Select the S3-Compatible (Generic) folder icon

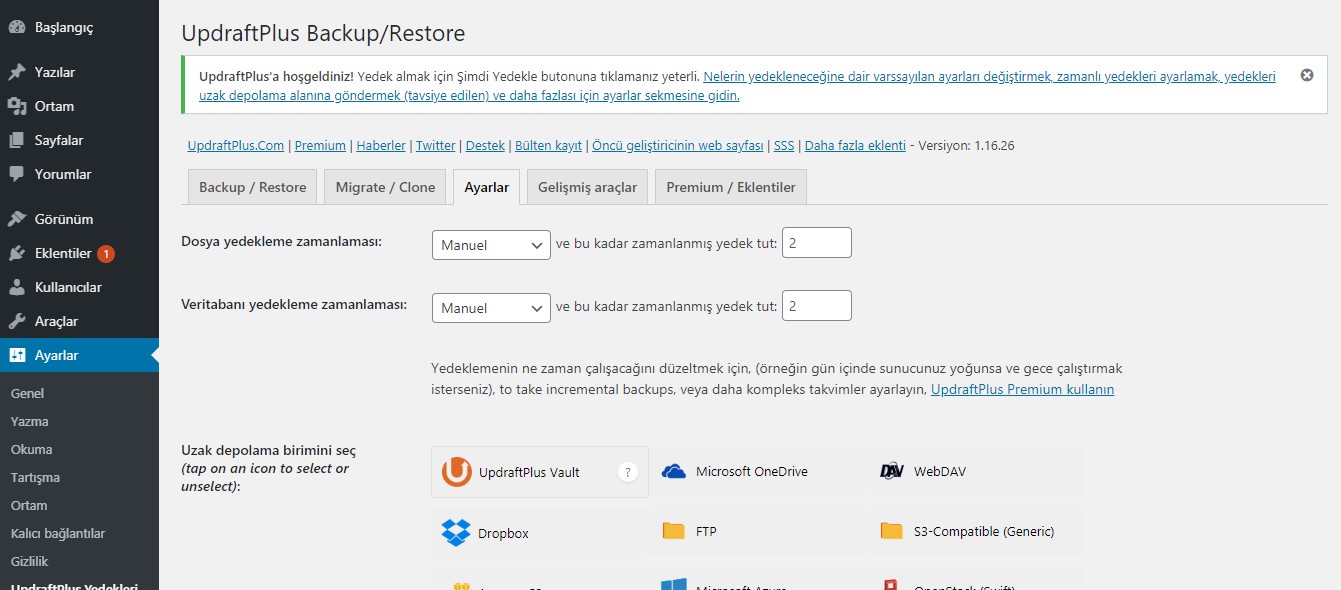click(x=891, y=532)
